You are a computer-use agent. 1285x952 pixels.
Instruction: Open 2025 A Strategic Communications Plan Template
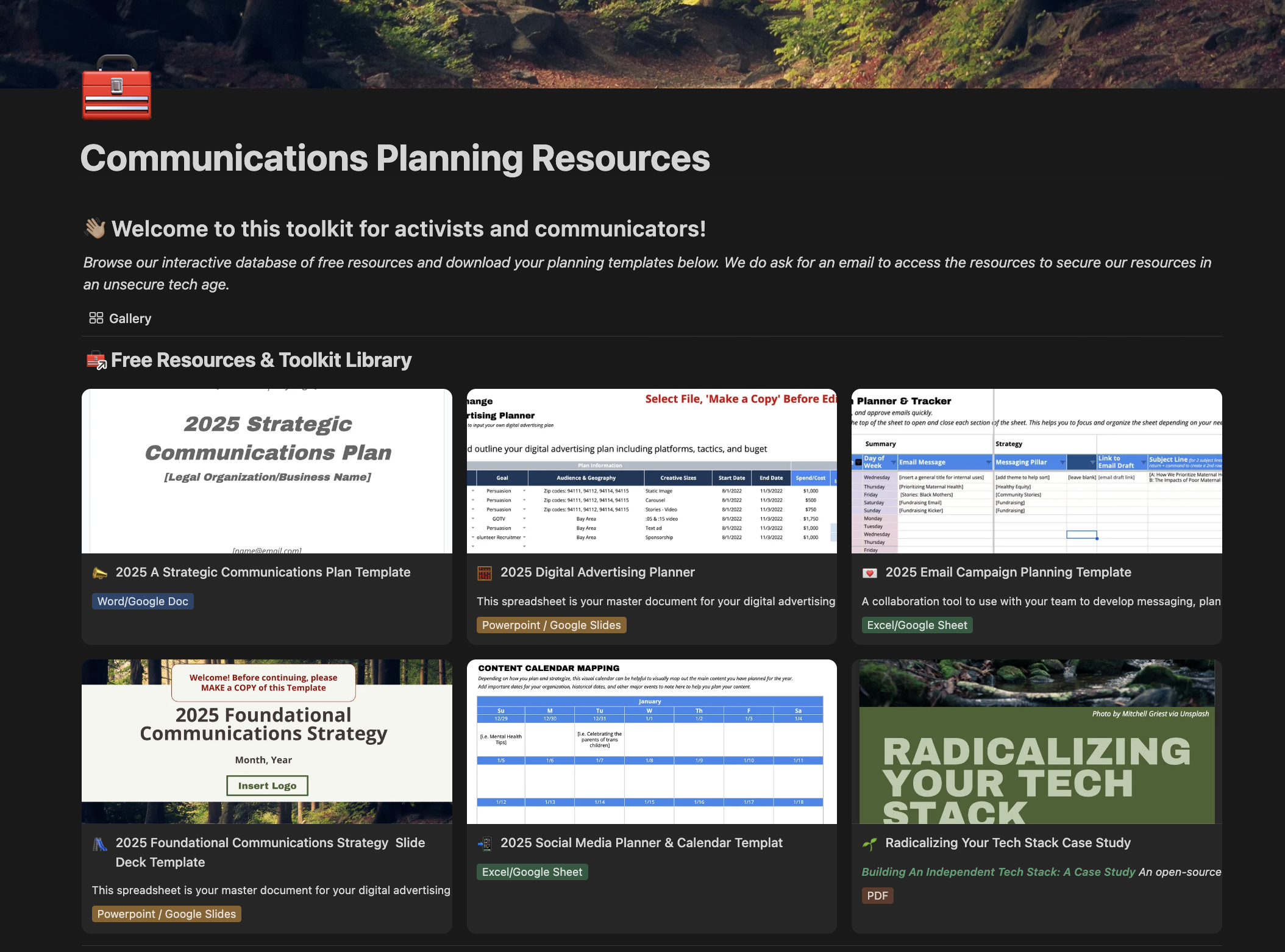[263, 572]
